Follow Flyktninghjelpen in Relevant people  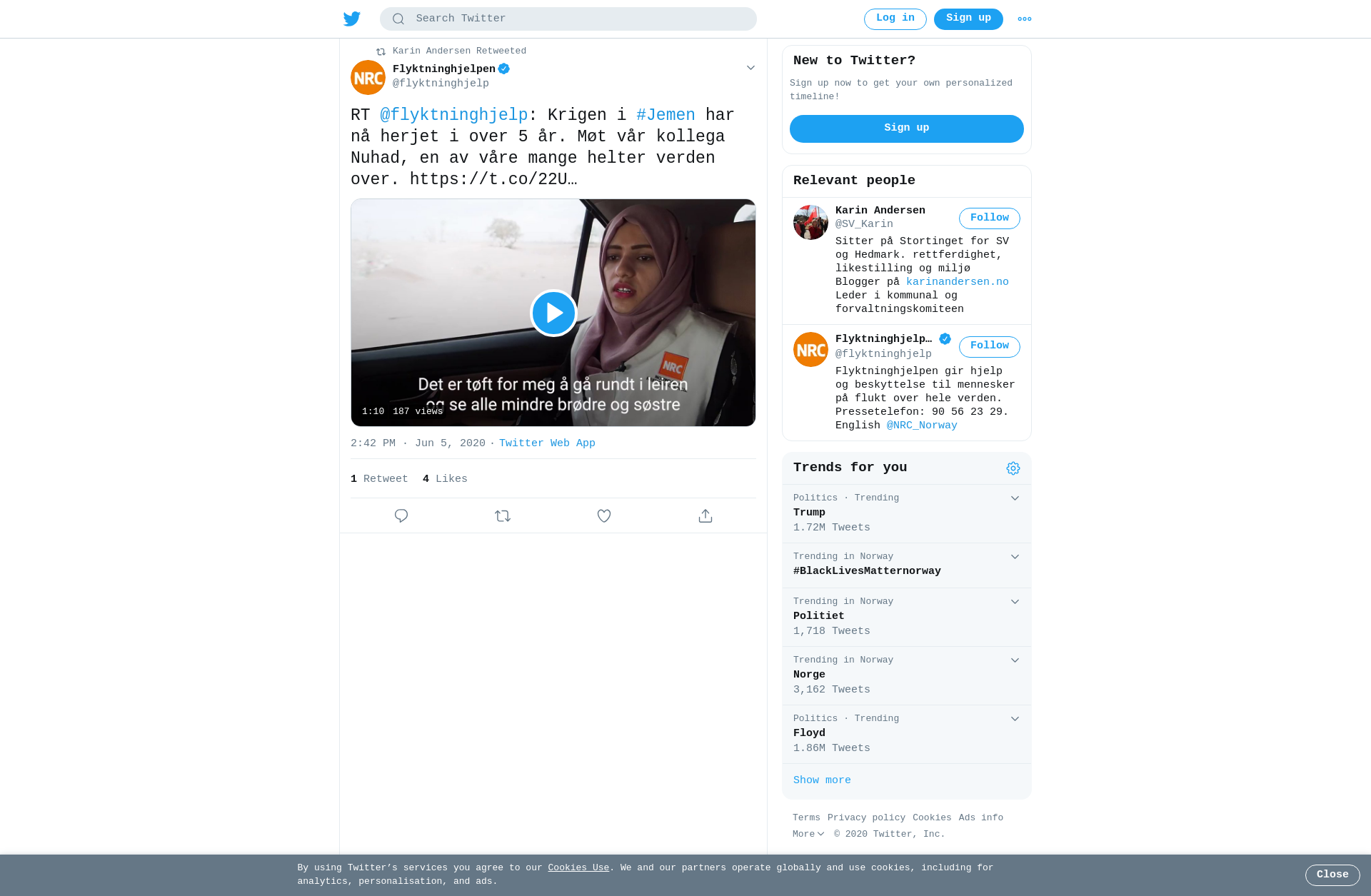(x=989, y=346)
